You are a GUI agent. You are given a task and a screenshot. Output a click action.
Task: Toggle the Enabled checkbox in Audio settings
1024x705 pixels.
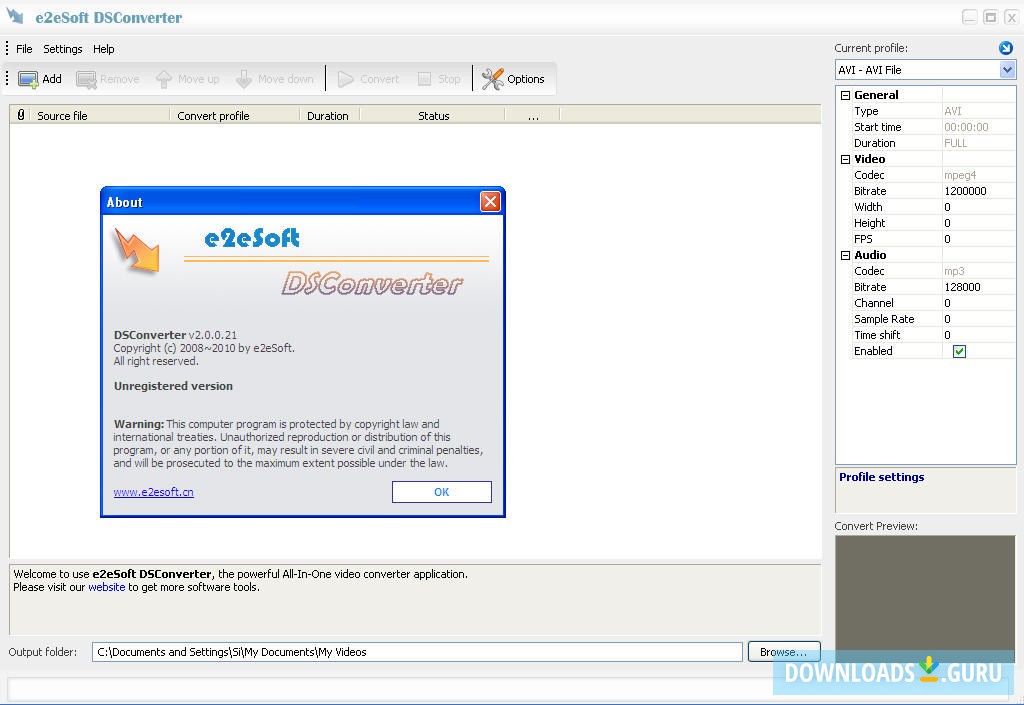(x=958, y=351)
